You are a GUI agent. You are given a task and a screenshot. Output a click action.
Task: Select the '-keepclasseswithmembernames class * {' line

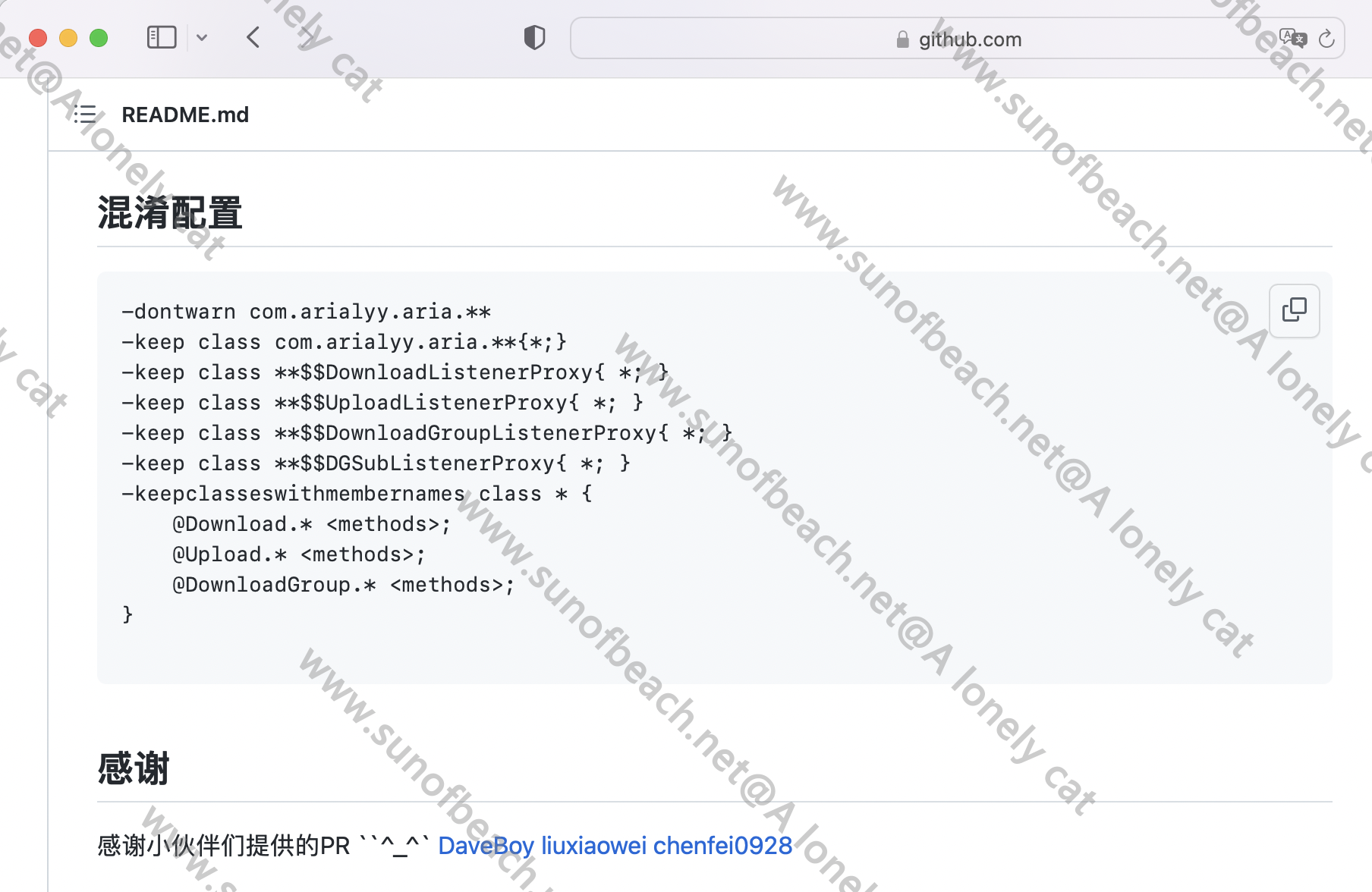(x=357, y=494)
